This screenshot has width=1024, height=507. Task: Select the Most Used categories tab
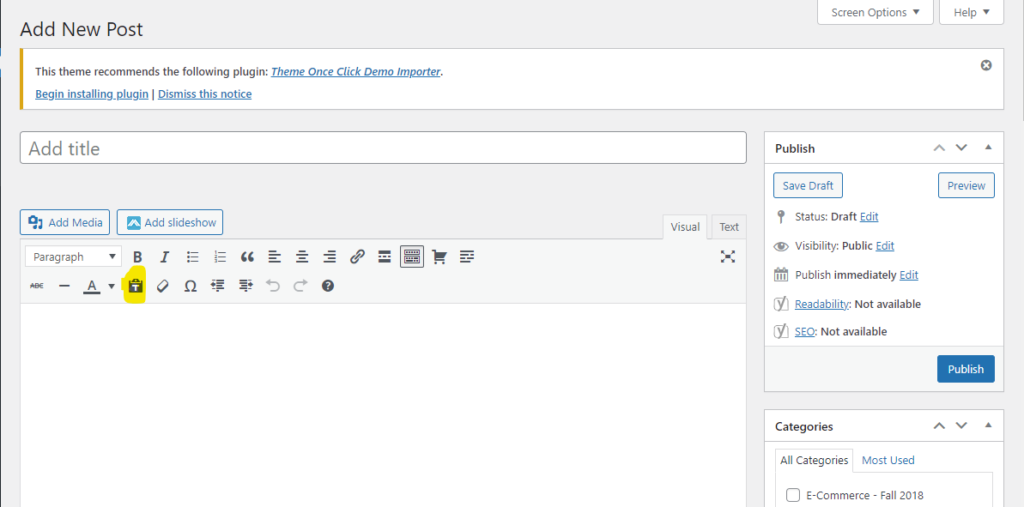[888, 460]
